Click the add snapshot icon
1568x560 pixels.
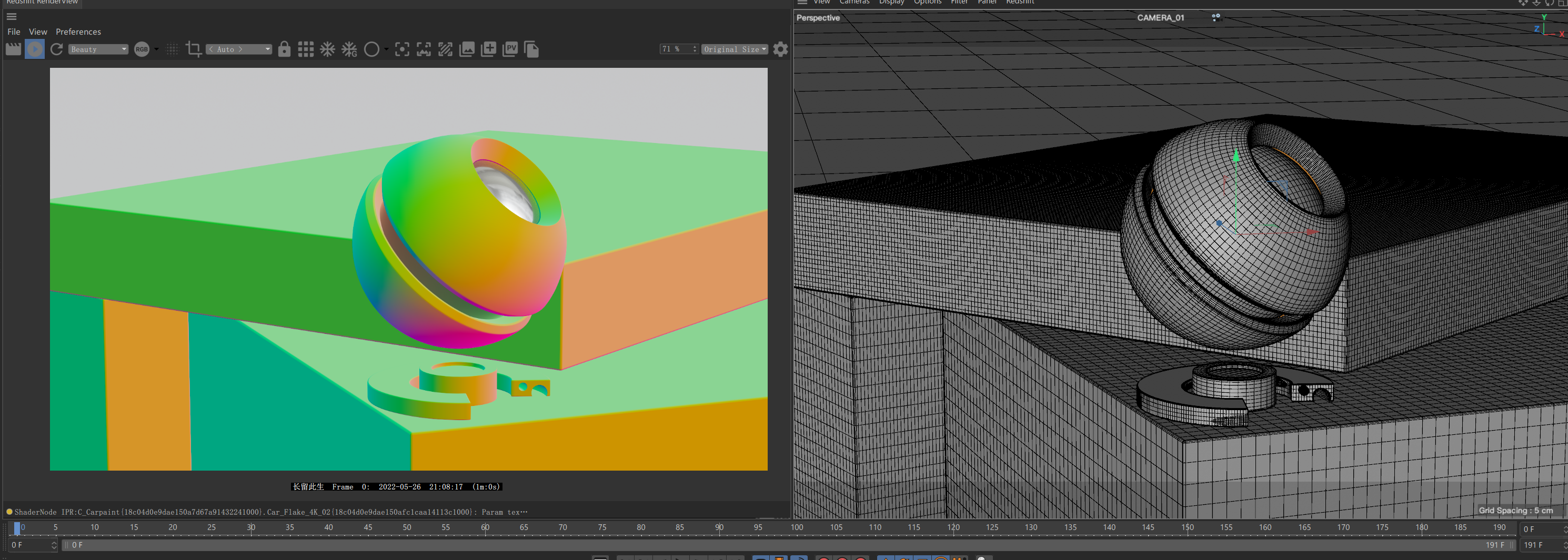coord(488,49)
